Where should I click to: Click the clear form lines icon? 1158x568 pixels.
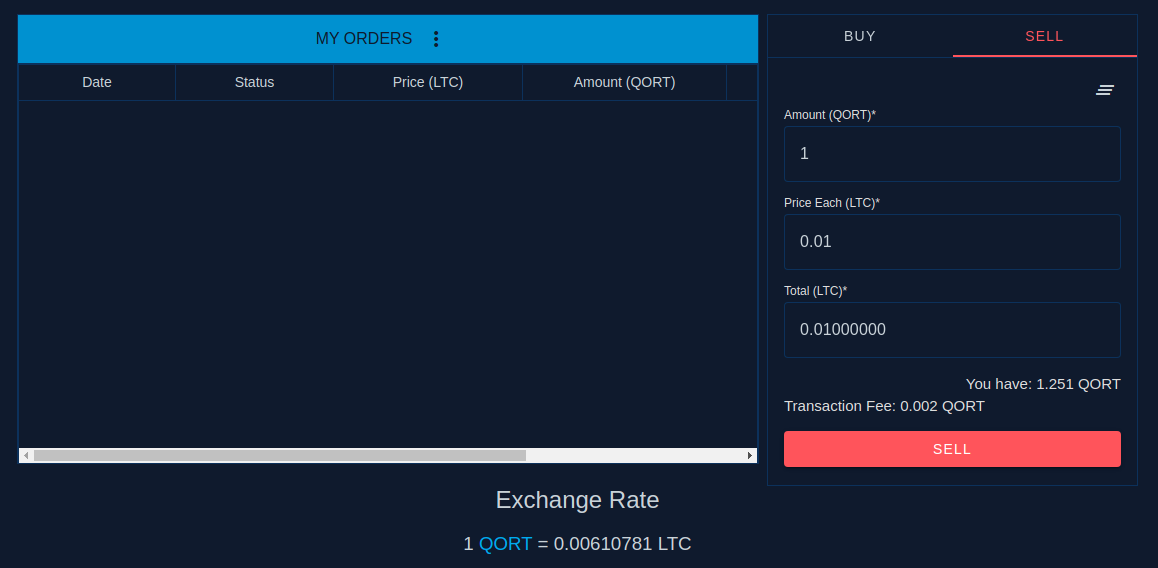[1105, 90]
